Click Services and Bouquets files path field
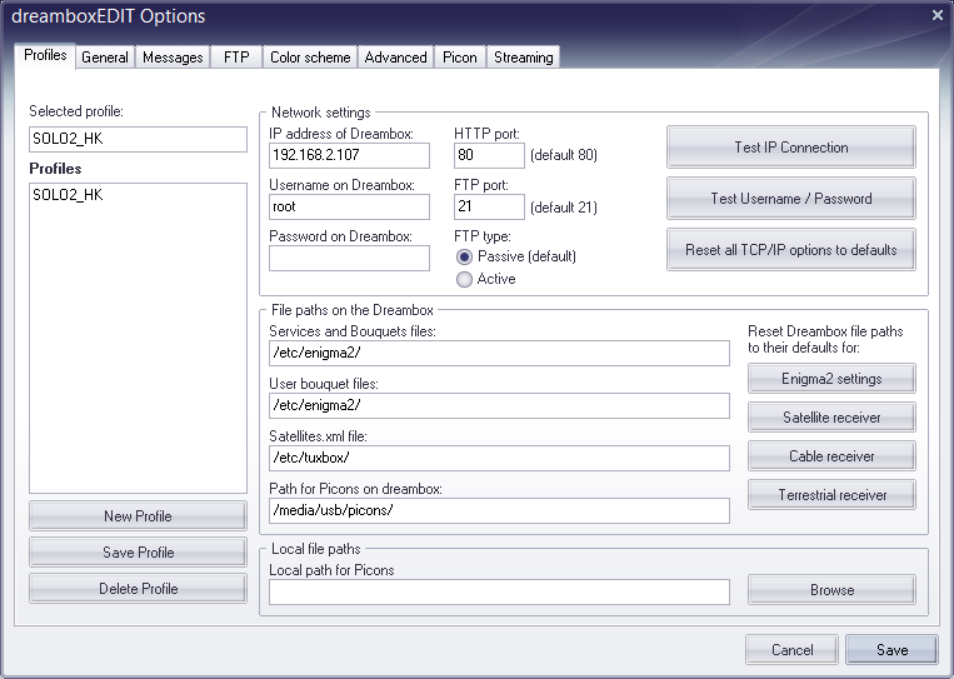This screenshot has width=954, height=679. pos(499,353)
